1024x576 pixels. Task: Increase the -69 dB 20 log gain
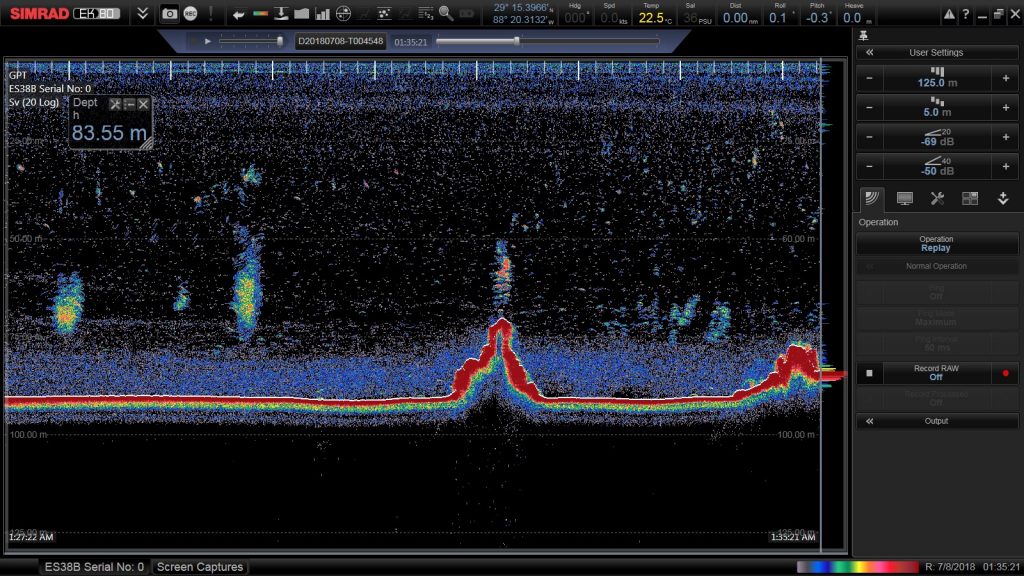[x=1006, y=137]
